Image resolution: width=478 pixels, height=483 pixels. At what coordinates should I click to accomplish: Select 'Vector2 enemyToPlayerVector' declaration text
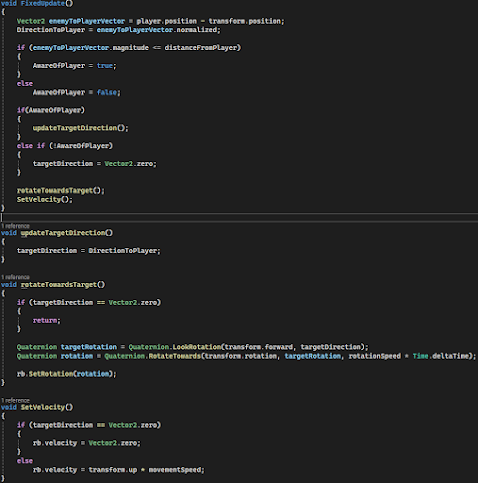click(71, 21)
